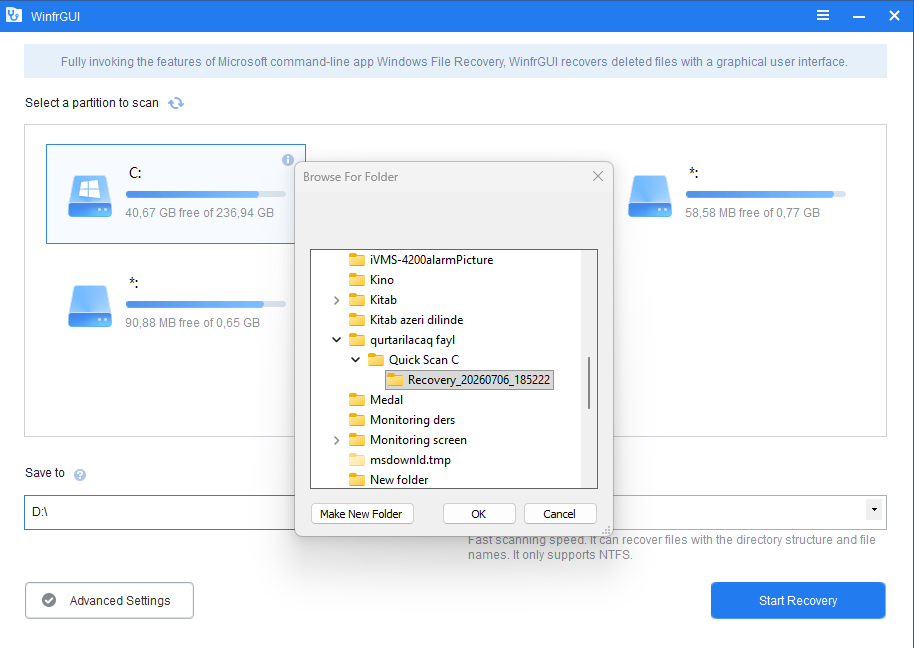Screen dimensions: 914x648
Task: Cancel the folder browse dialog
Action: point(560,513)
